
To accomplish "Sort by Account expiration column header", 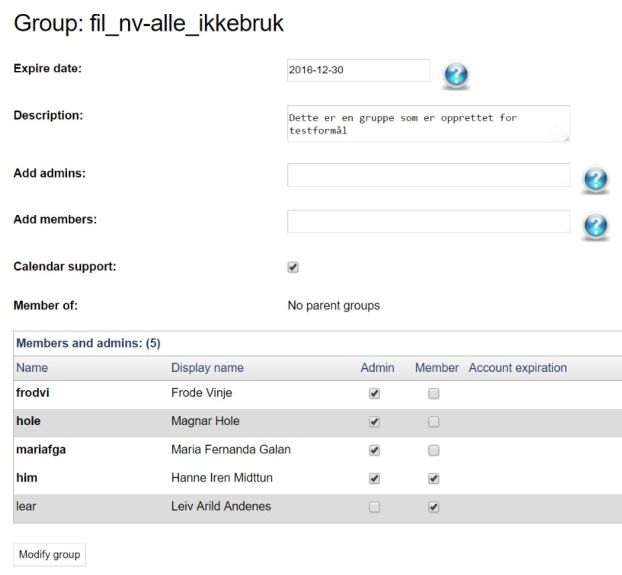I will [x=518, y=368].
